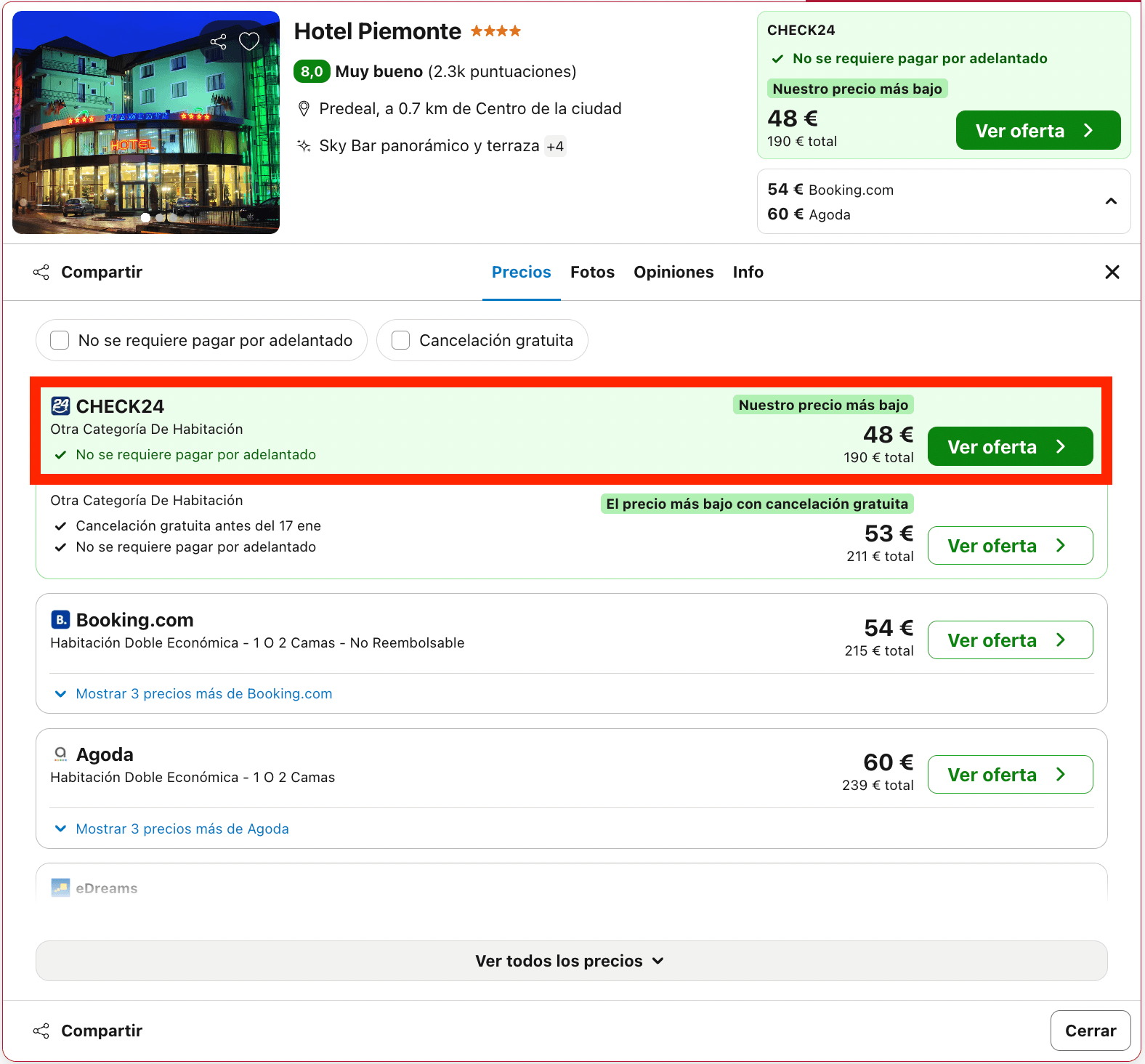Viewport: 1145px width, 1064px height.
Task: Click 'Habitación Doble Económica - No Reembolsable' text
Action: click(x=257, y=642)
